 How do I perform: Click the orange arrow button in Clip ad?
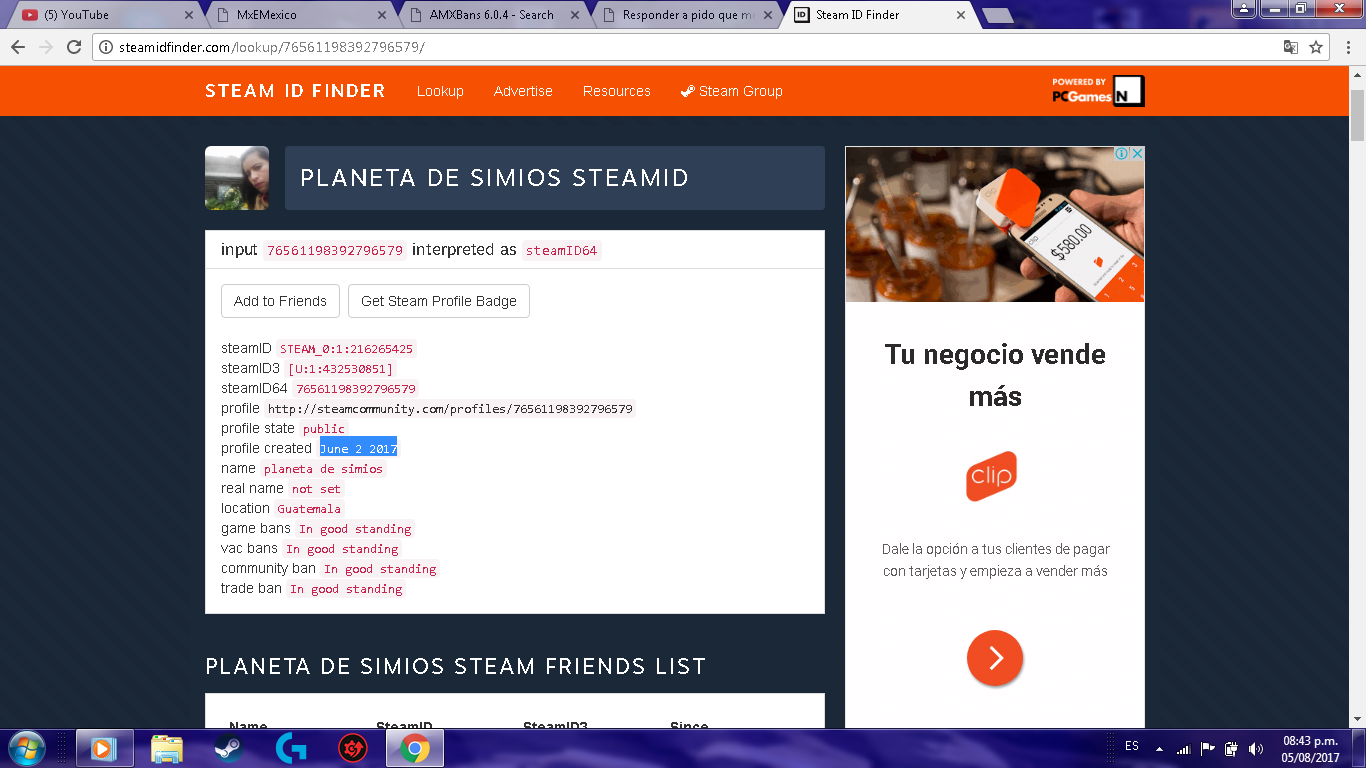995,658
